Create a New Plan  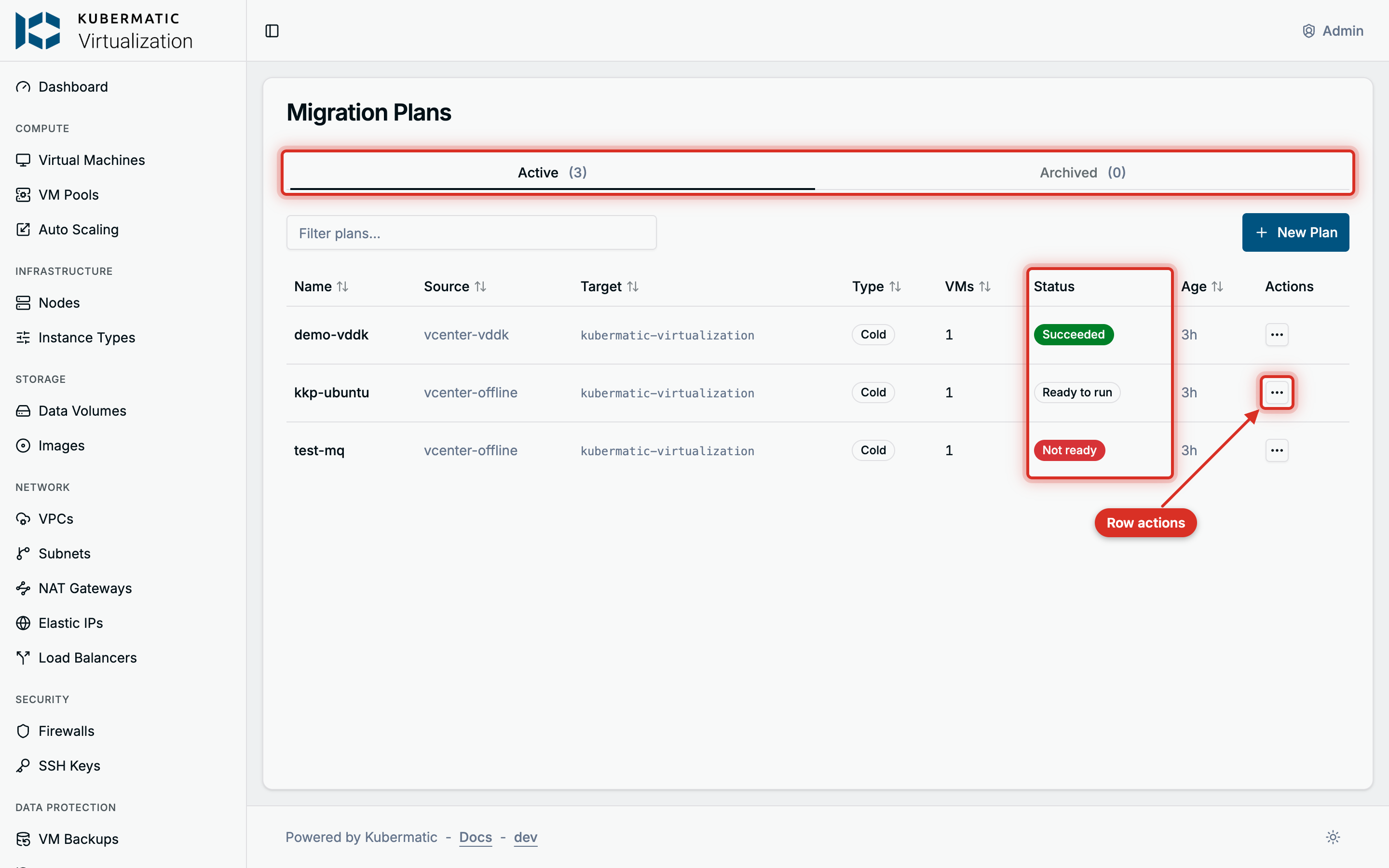click(x=1295, y=232)
